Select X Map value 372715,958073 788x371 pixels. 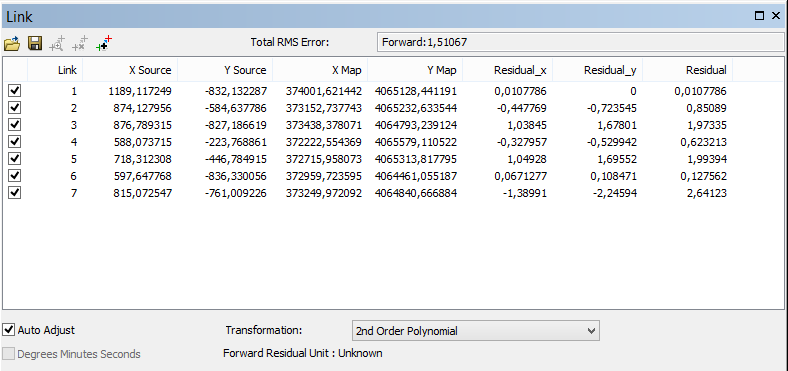[x=324, y=159]
